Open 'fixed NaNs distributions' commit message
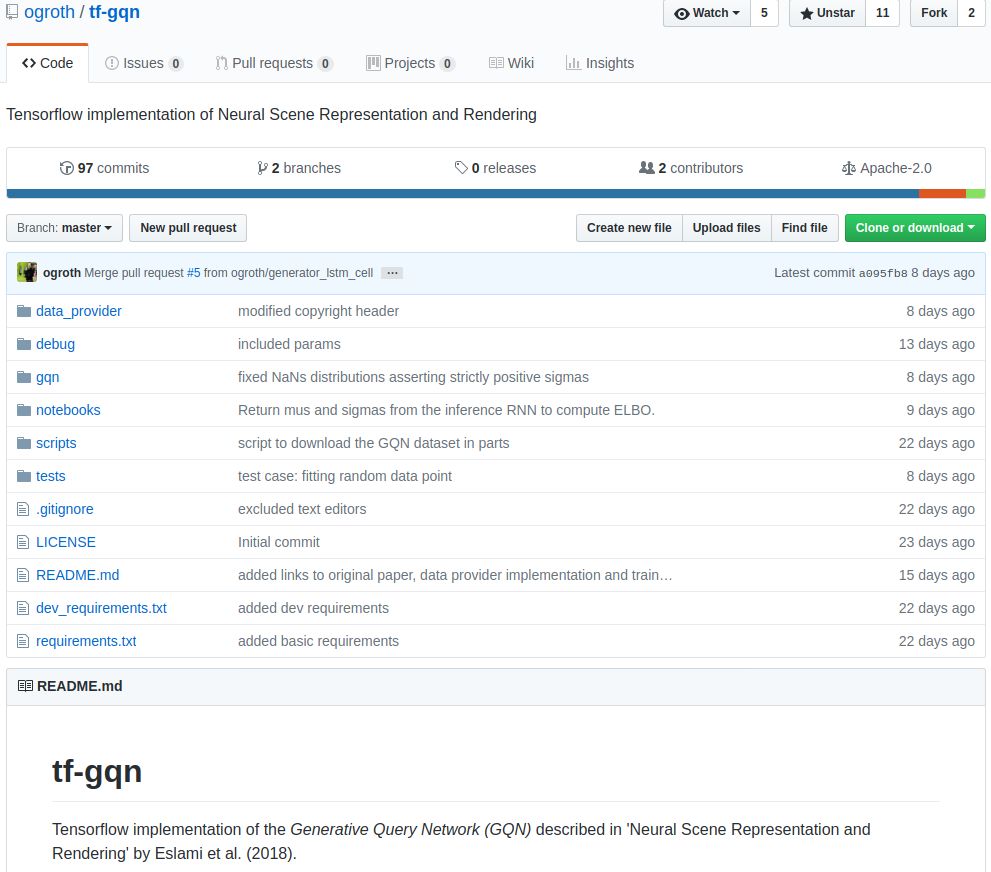 click(x=413, y=377)
